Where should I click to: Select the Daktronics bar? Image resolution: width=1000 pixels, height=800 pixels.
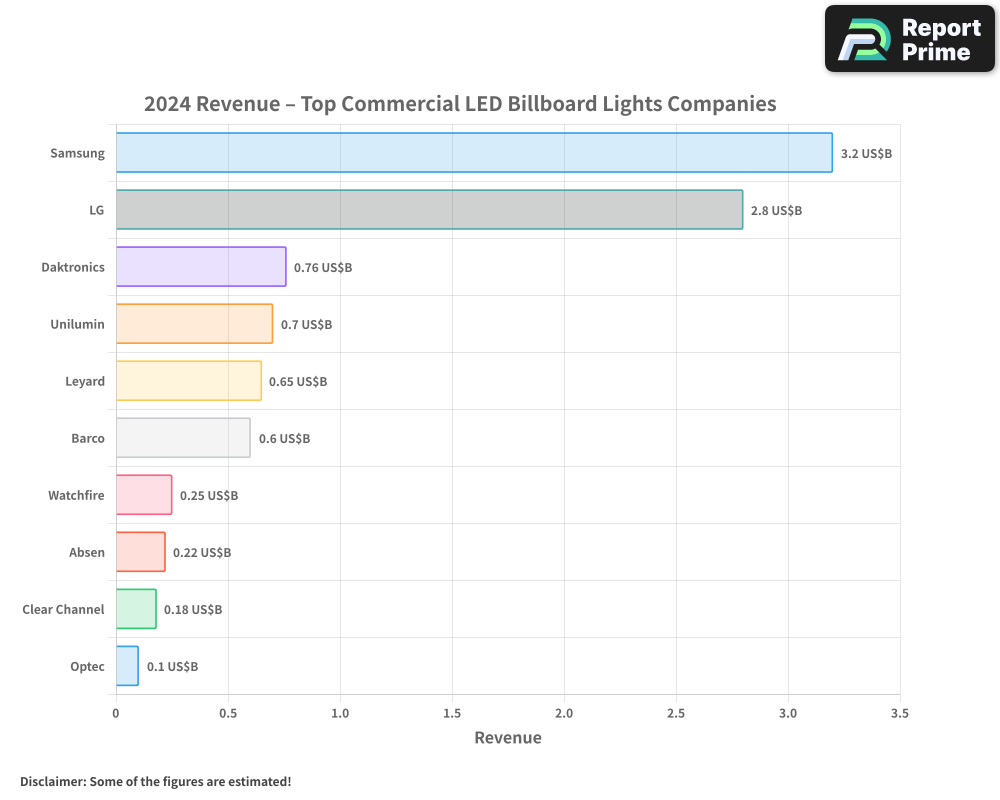tap(200, 267)
